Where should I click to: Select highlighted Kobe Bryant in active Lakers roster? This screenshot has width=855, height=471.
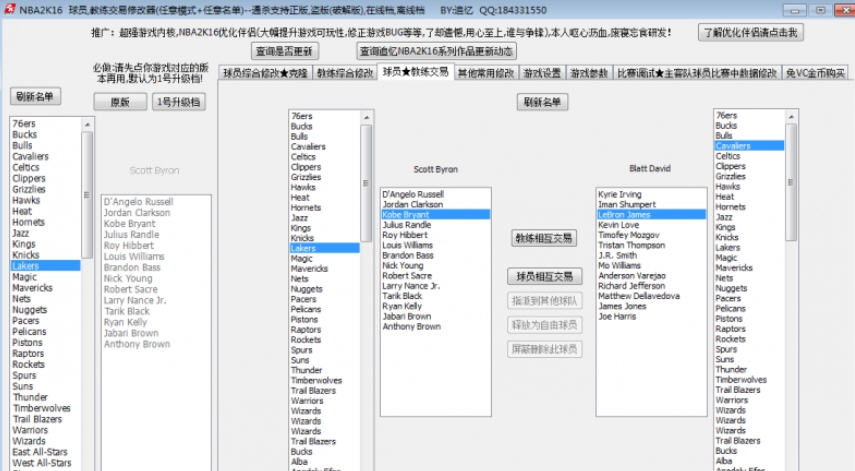pyautogui.click(x=436, y=215)
